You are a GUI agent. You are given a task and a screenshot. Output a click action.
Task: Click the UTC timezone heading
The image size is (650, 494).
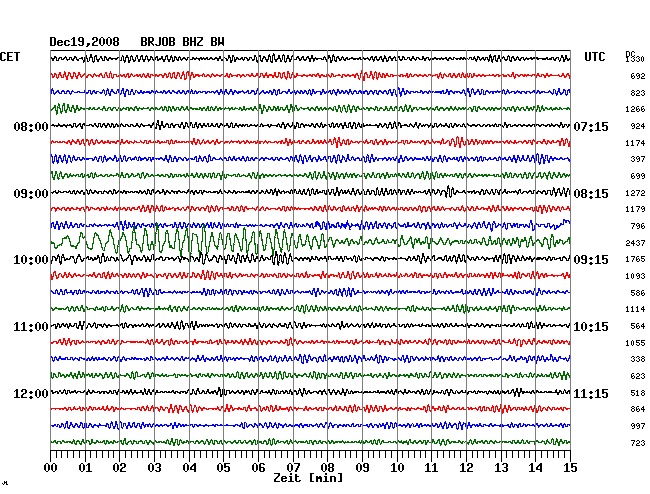tap(594, 57)
